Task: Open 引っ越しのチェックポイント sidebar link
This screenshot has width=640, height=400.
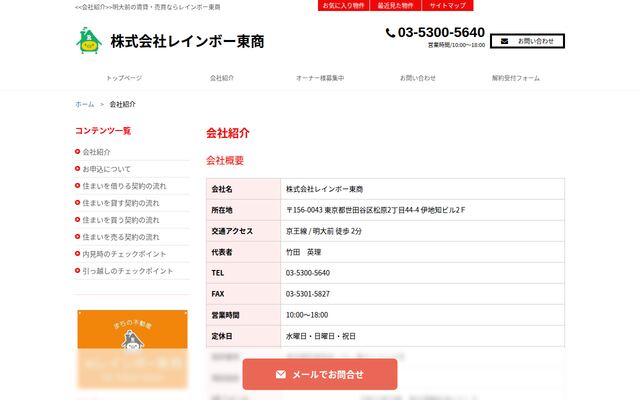Action: [x=128, y=271]
